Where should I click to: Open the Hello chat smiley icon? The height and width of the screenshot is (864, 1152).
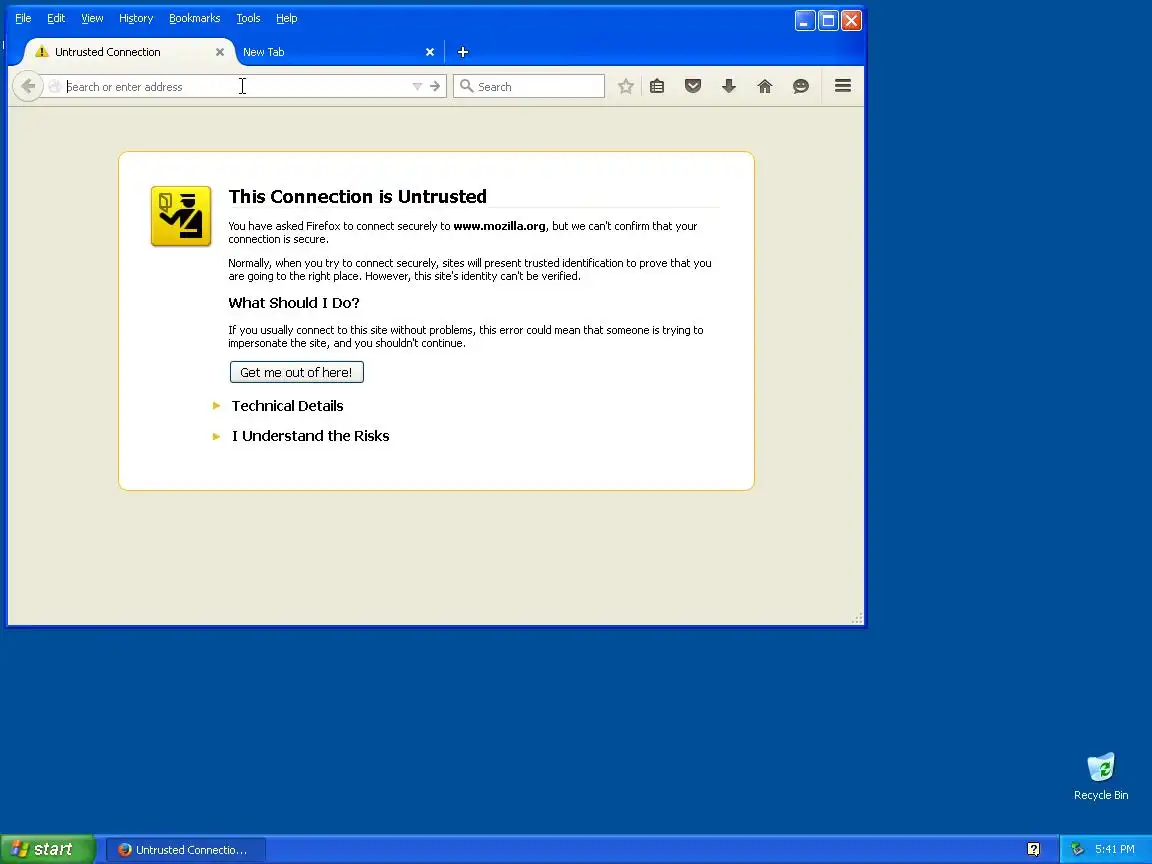pos(801,87)
